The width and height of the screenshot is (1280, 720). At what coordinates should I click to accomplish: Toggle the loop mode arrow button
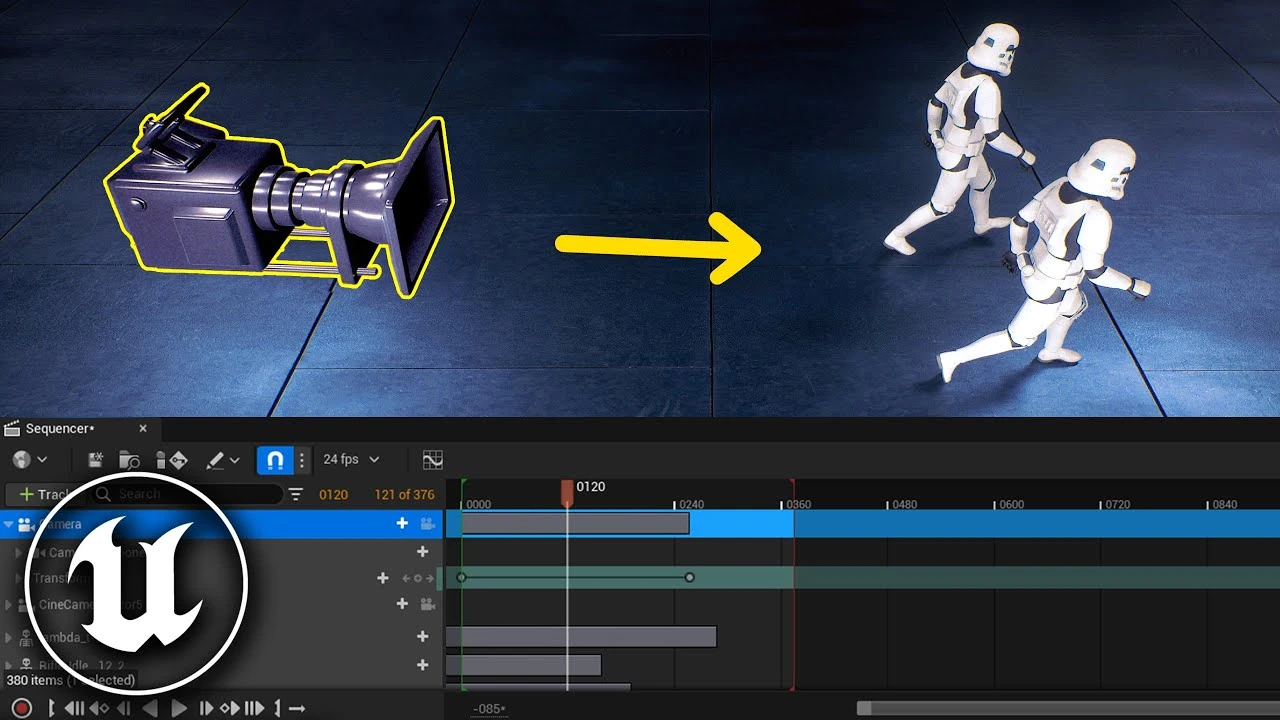(x=296, y=708)
